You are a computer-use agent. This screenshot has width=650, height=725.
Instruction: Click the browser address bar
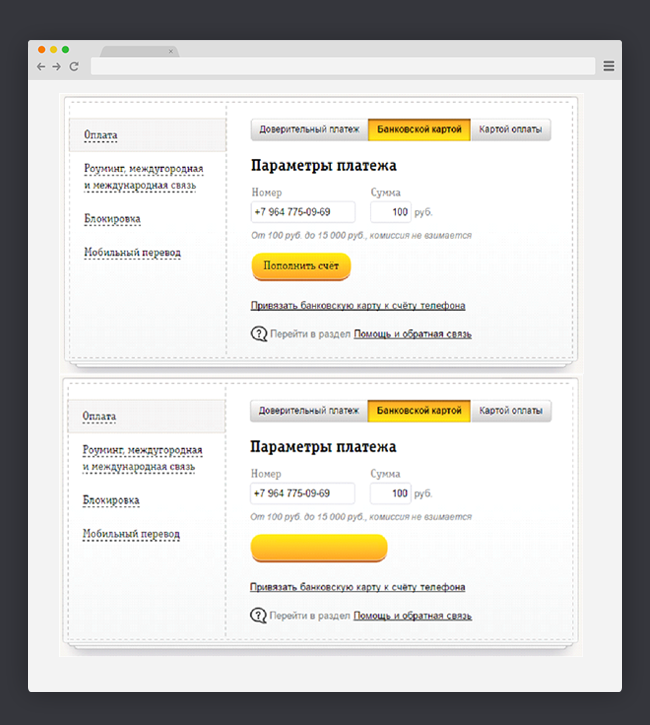(x=343, y=66)
